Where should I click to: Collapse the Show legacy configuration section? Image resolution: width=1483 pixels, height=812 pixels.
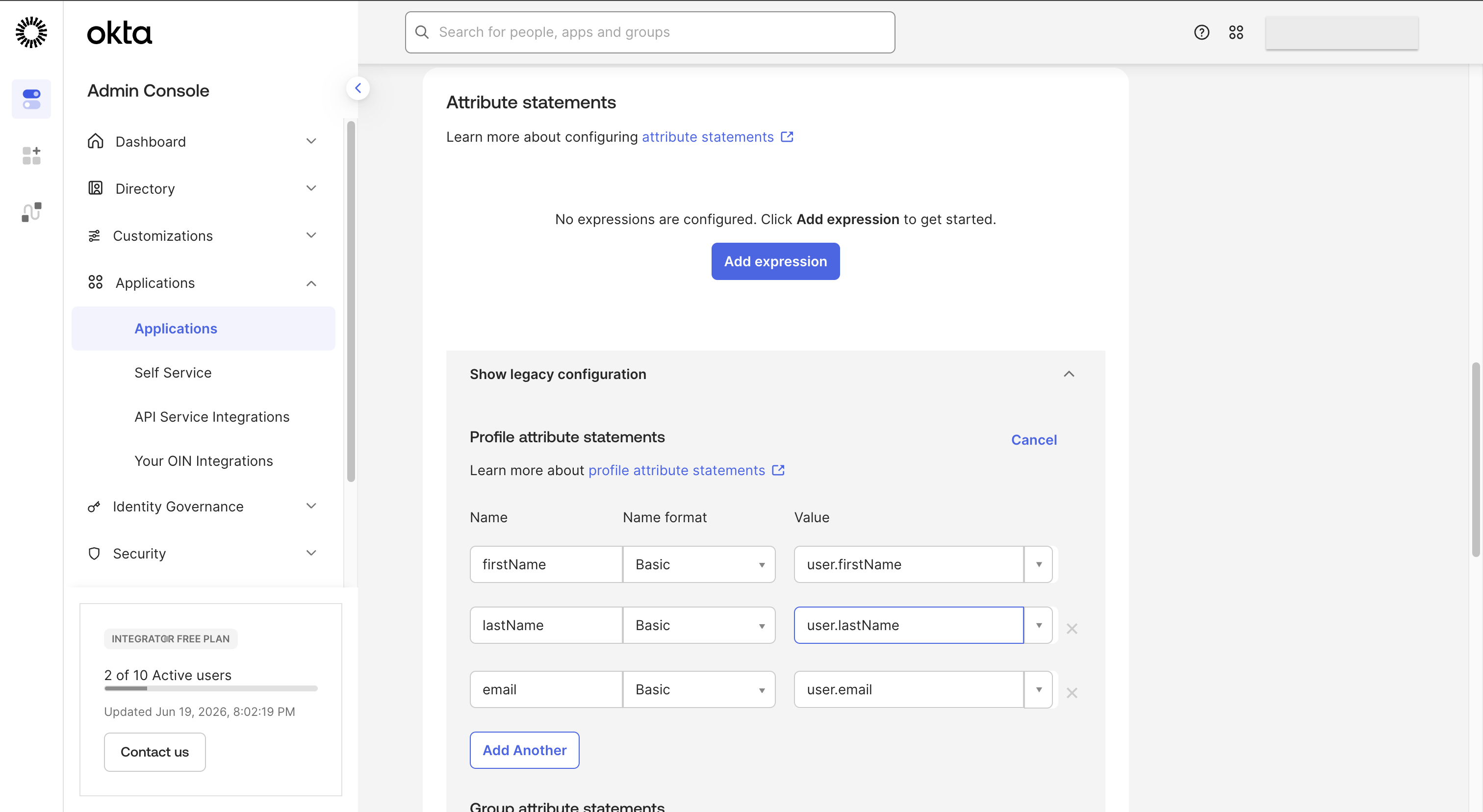[1069, 374]
